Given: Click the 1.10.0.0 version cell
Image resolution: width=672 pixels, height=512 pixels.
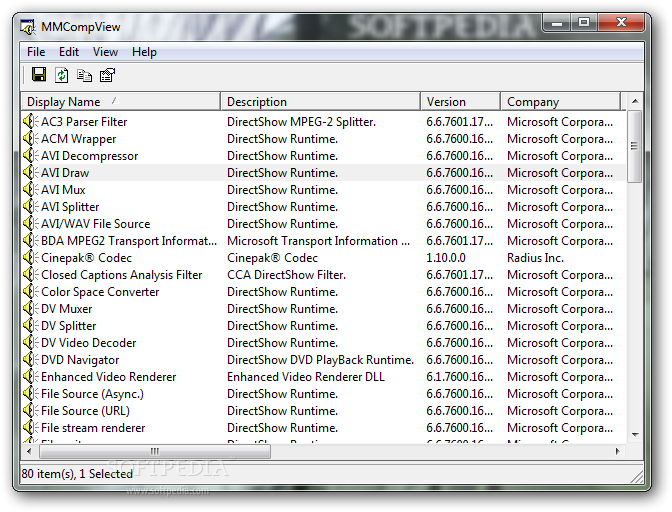Looking at the screenshot, I should (x=446, y=257).
